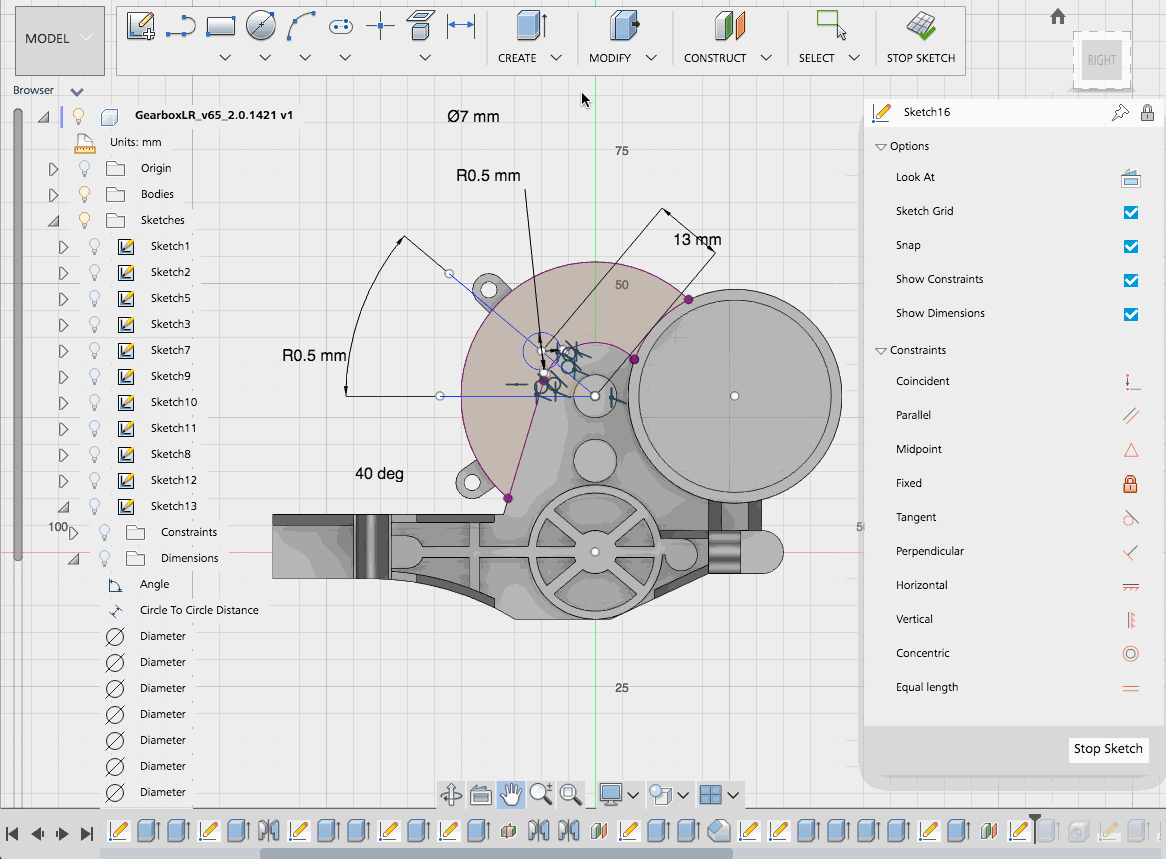This screenshot has width=1166, height=859.
Task: Select the Arc sketch tool
Action: pyautogui.click(x=301, y=25)
